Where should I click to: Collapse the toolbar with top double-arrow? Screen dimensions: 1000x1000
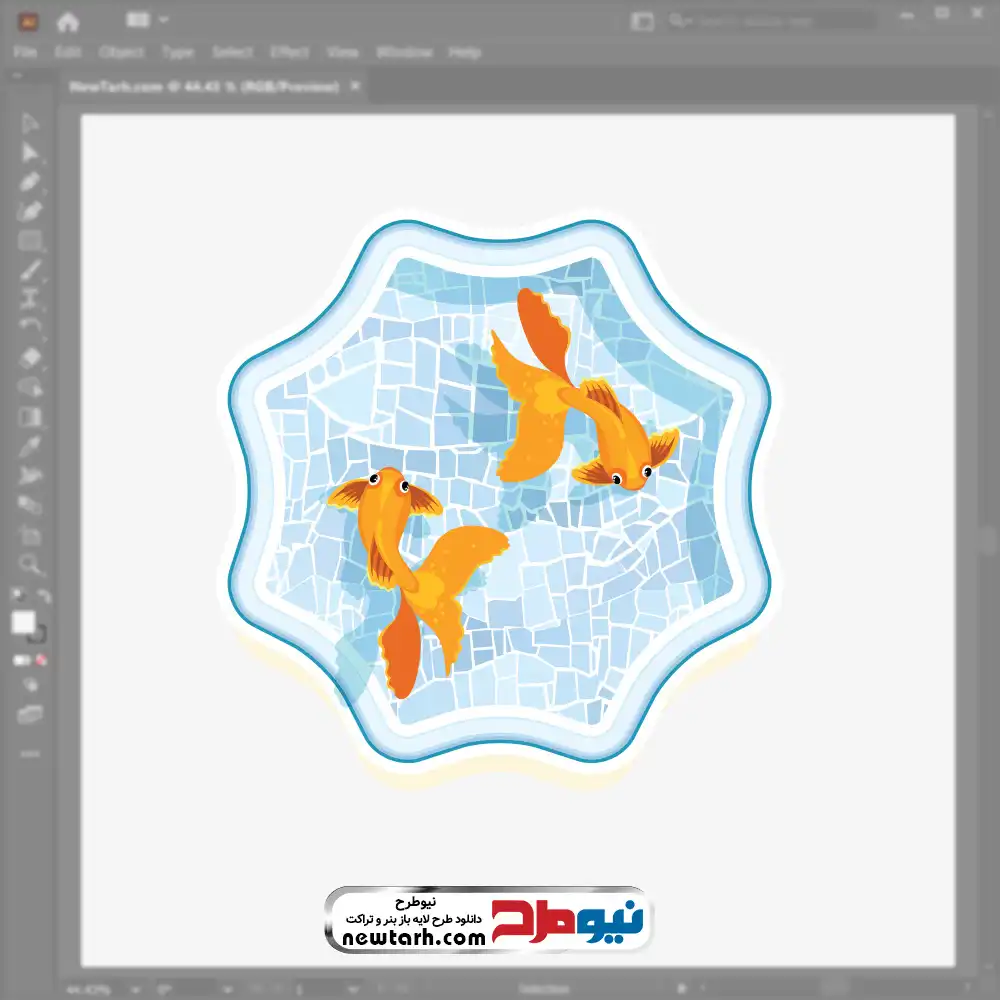(x=17, y=75)
